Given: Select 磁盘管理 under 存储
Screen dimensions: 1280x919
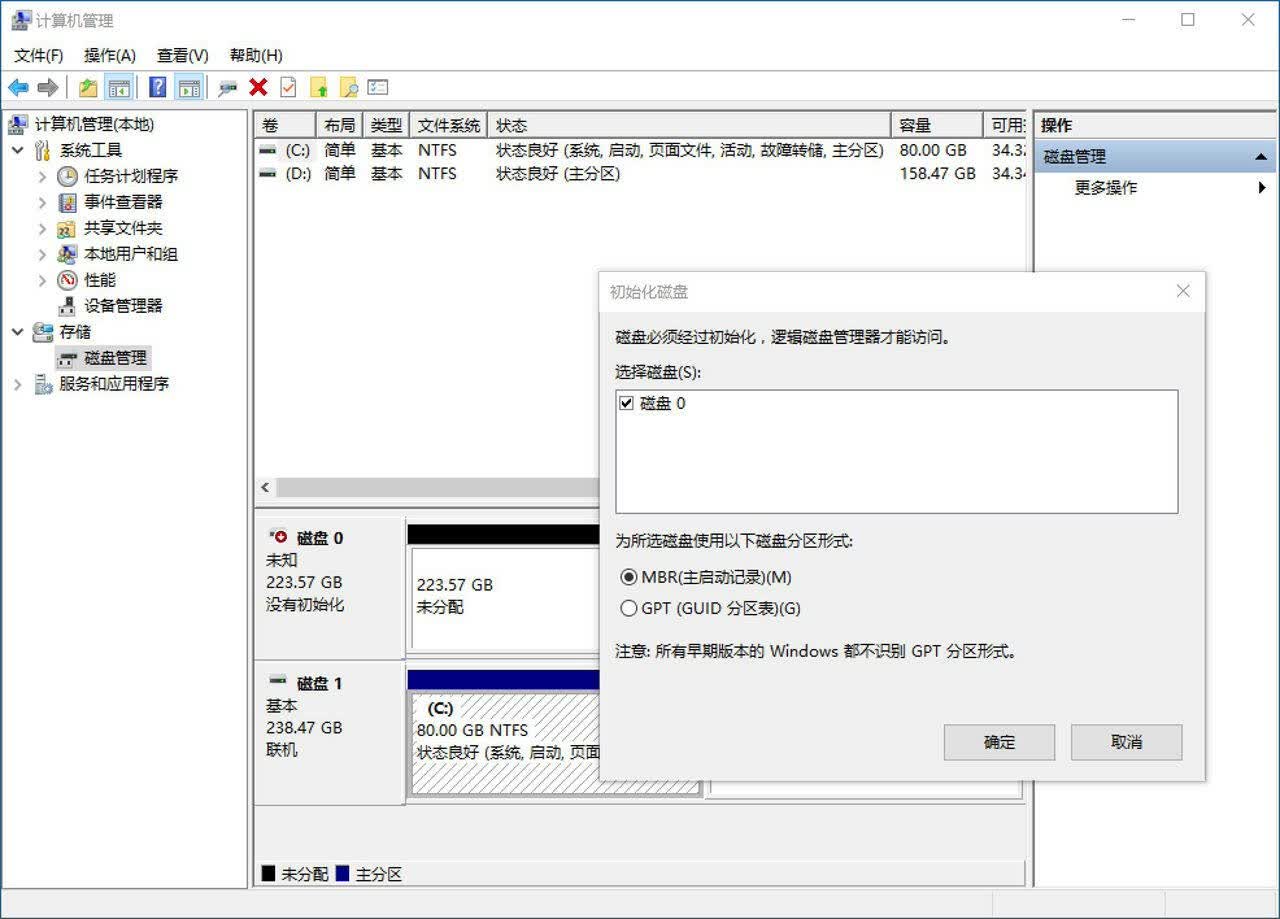Looking at the screenshot, I should point(116,358).
